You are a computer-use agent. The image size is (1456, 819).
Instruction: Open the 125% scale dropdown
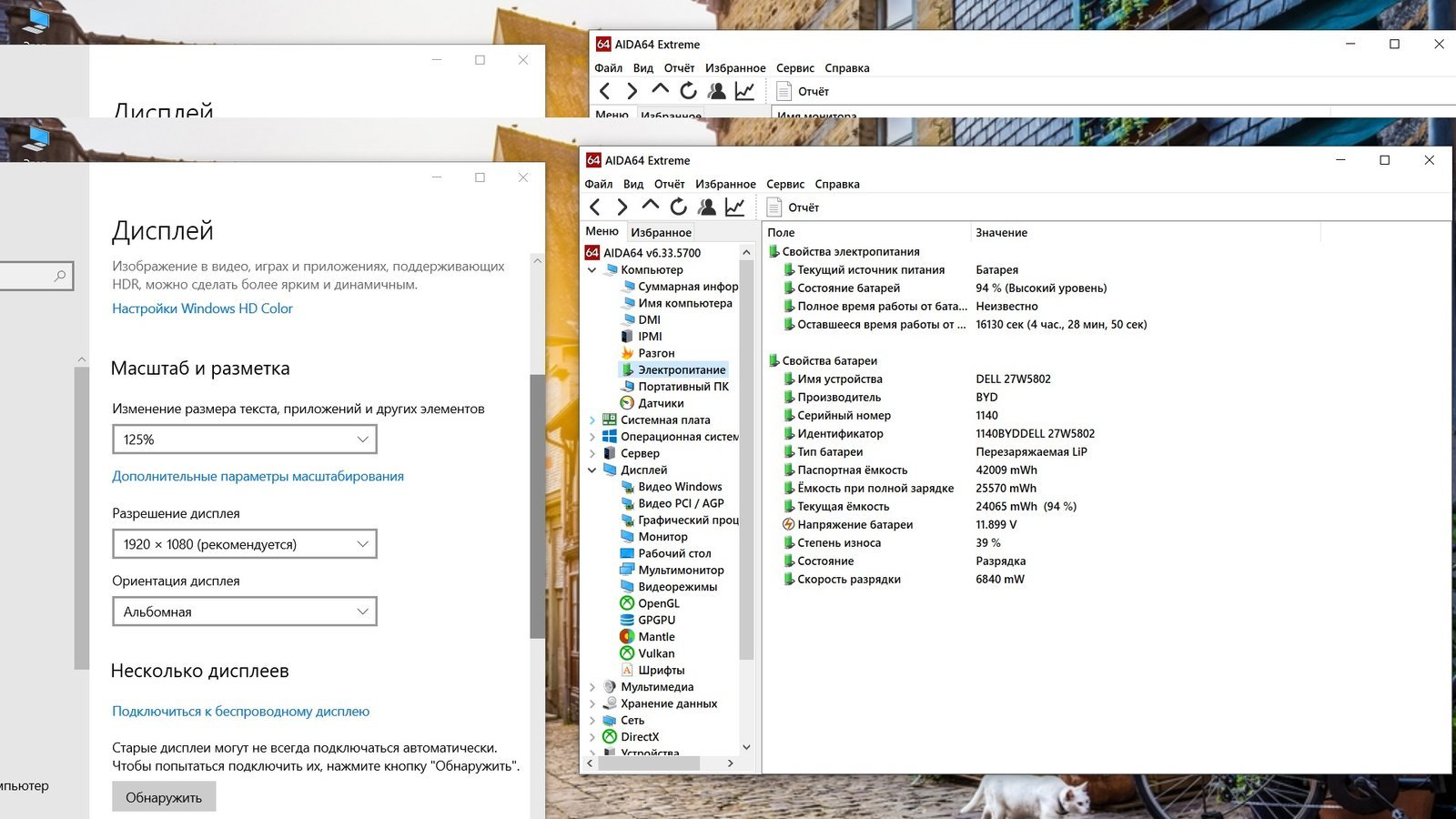point(244,440)
